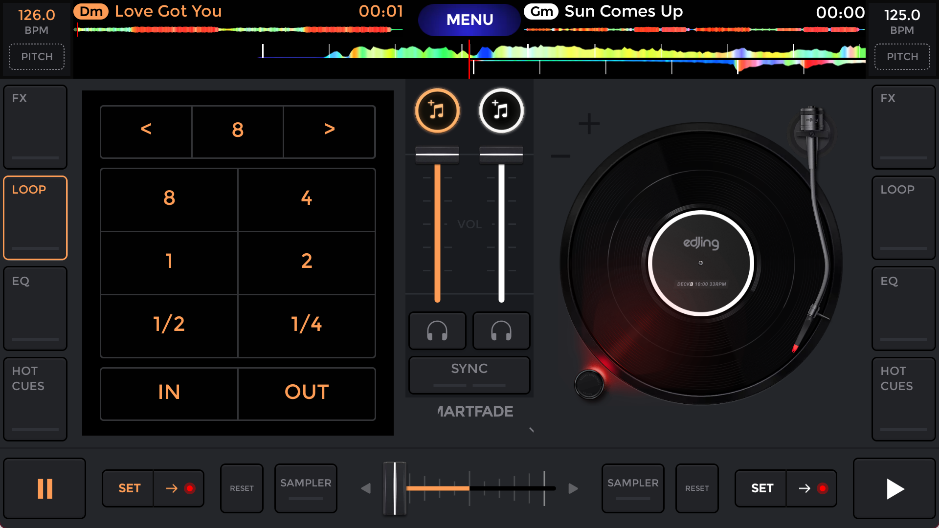
Task: Decrease loop length with left chevron
Action: (146, 130)
